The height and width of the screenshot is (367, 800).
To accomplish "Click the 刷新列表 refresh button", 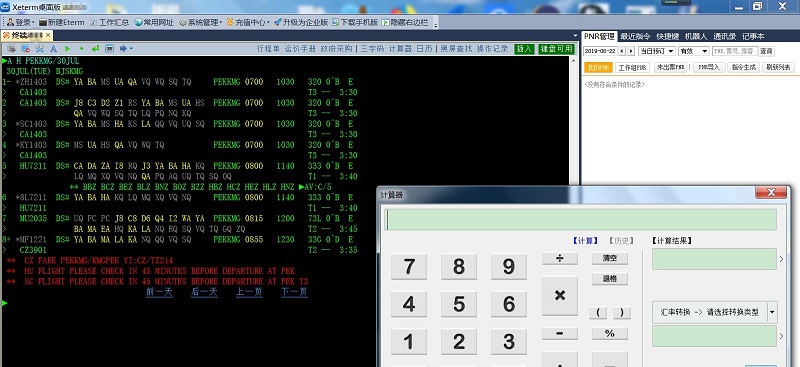I will pos(778,67).
